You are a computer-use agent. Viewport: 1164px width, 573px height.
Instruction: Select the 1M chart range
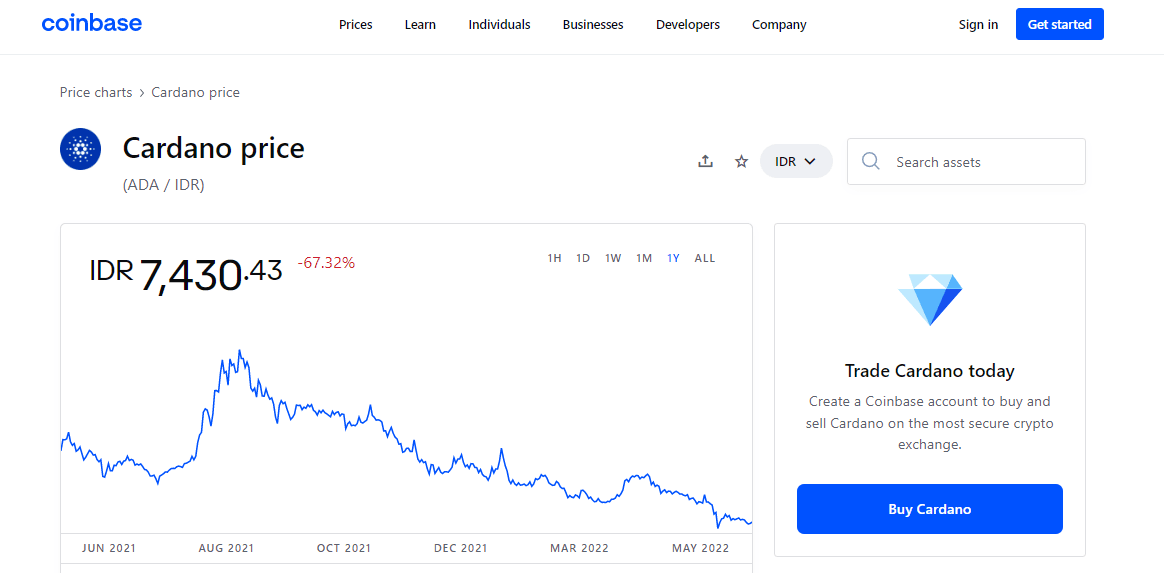[644, 258]
